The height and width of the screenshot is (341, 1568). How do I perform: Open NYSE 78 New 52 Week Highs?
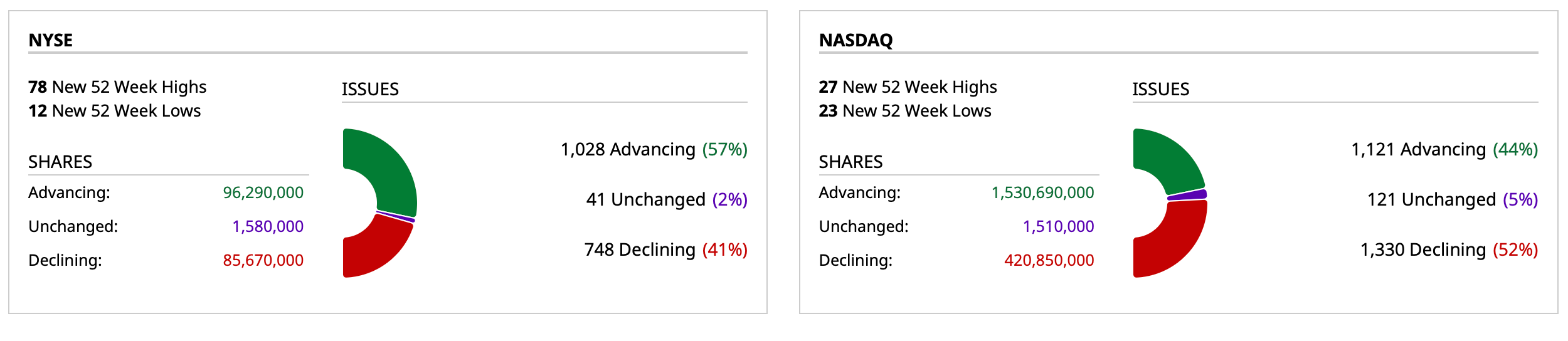point(117,87)
